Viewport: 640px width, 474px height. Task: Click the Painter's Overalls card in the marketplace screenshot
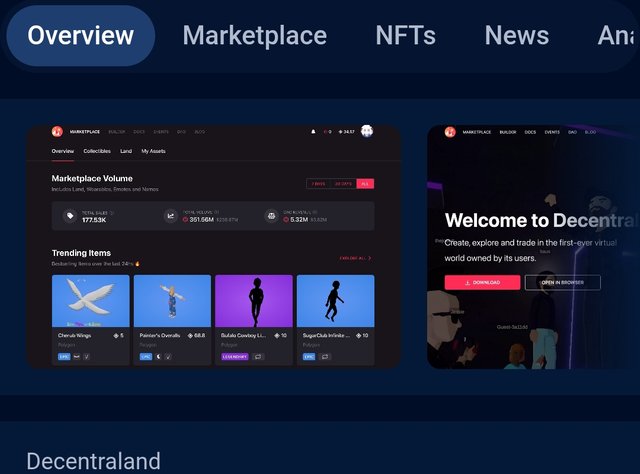172,320
